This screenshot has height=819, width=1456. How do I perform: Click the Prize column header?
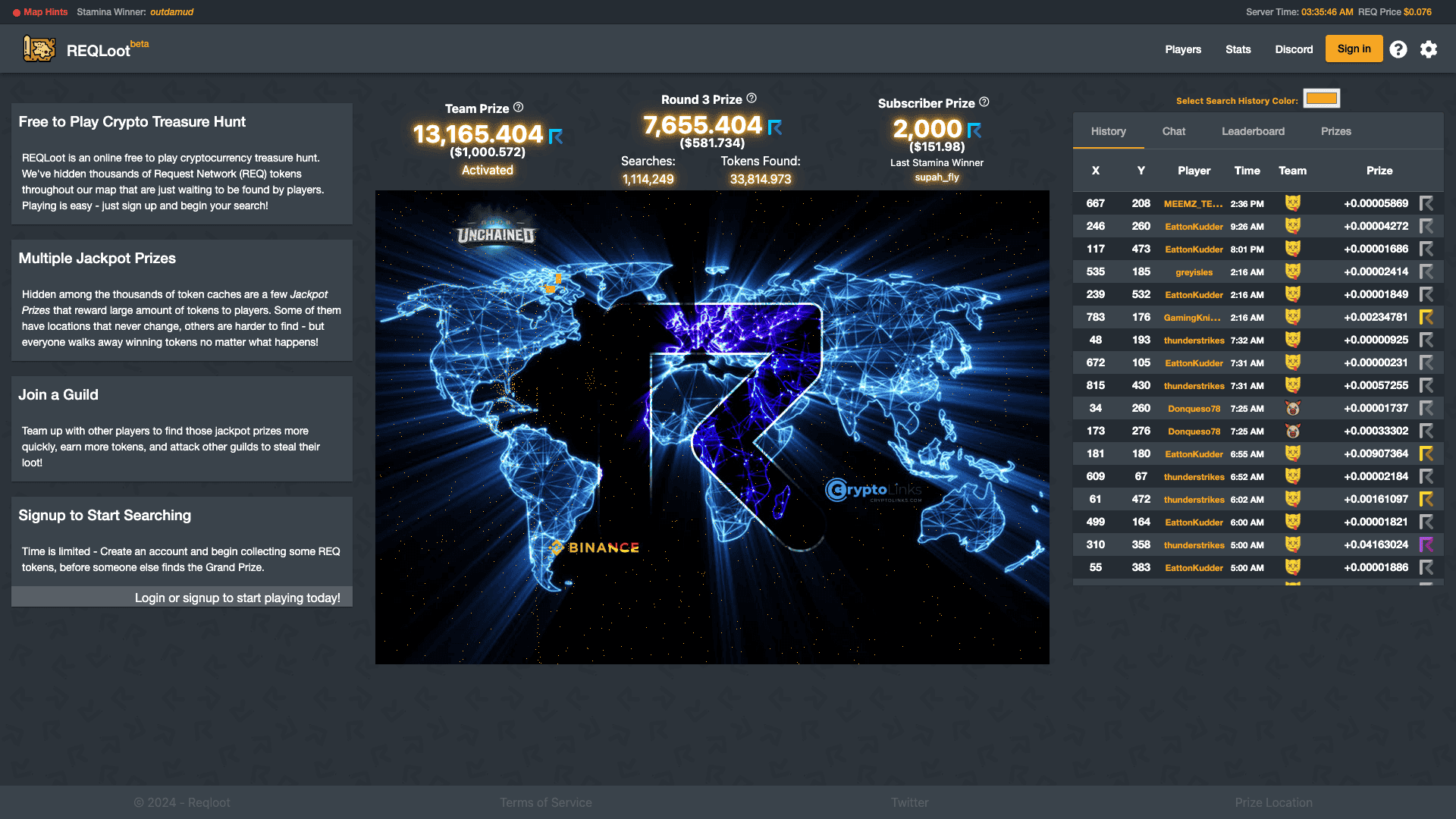[x=1379, y=171]
